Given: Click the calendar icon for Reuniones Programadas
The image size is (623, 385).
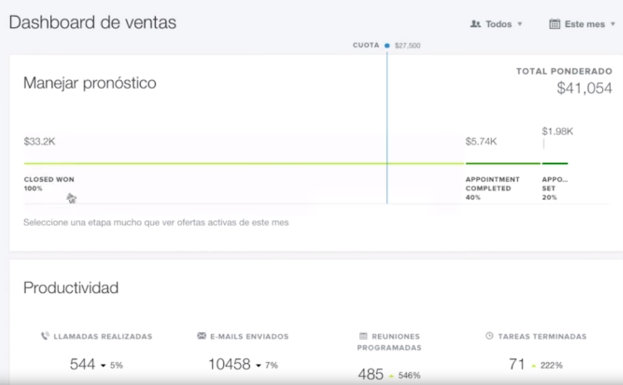Looking at the screenshot, I should (x=363, y=336).
